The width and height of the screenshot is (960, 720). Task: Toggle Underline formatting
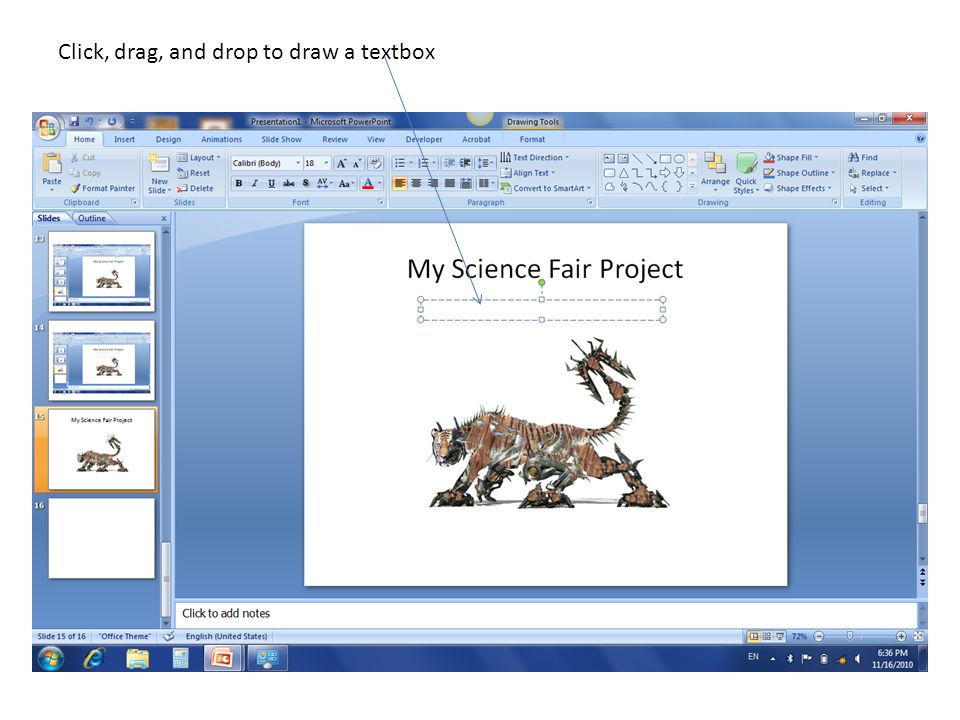point(271,183)
